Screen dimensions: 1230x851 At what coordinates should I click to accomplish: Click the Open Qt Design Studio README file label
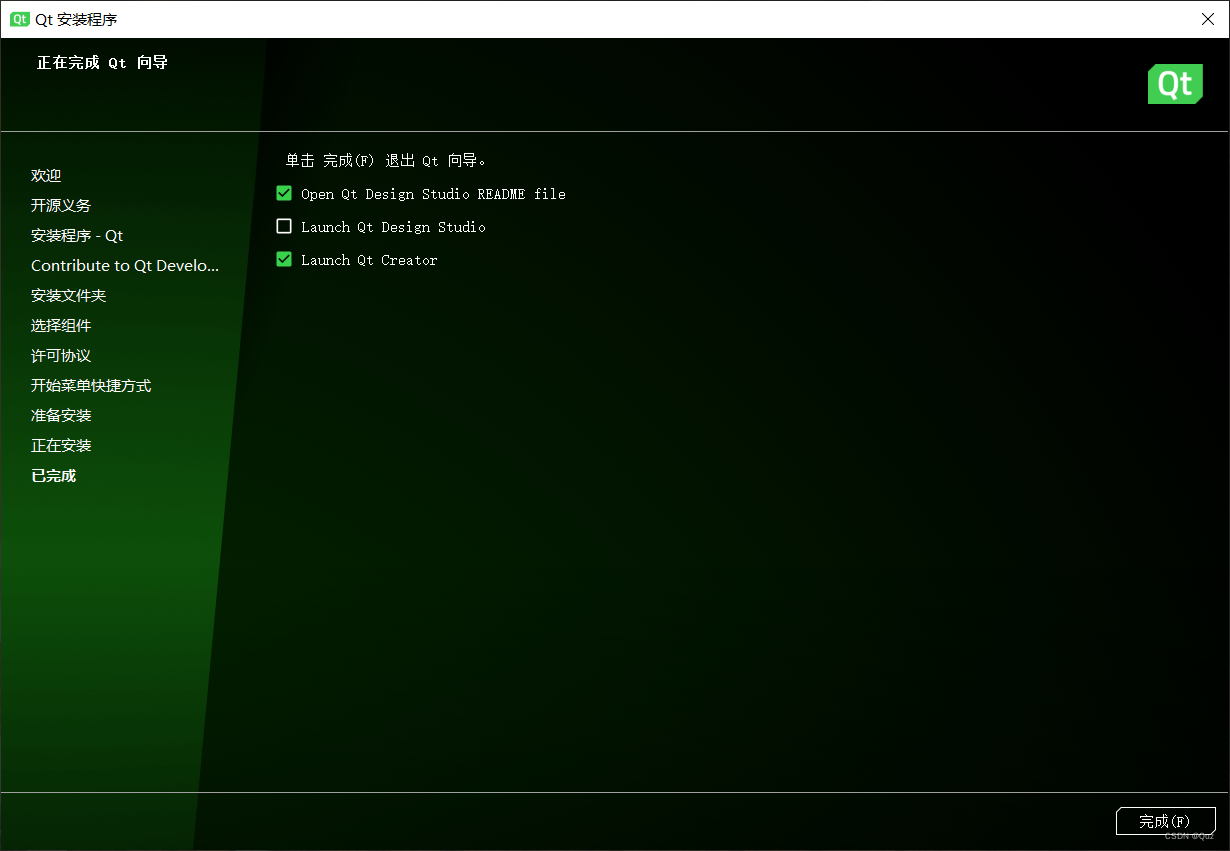coord(433,194)
